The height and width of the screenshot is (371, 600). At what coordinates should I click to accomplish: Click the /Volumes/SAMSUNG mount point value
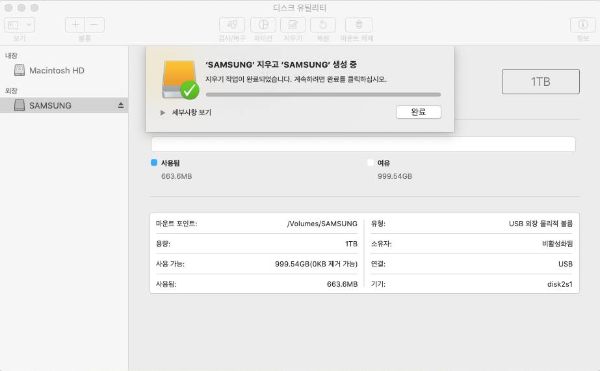pos(322,223)
